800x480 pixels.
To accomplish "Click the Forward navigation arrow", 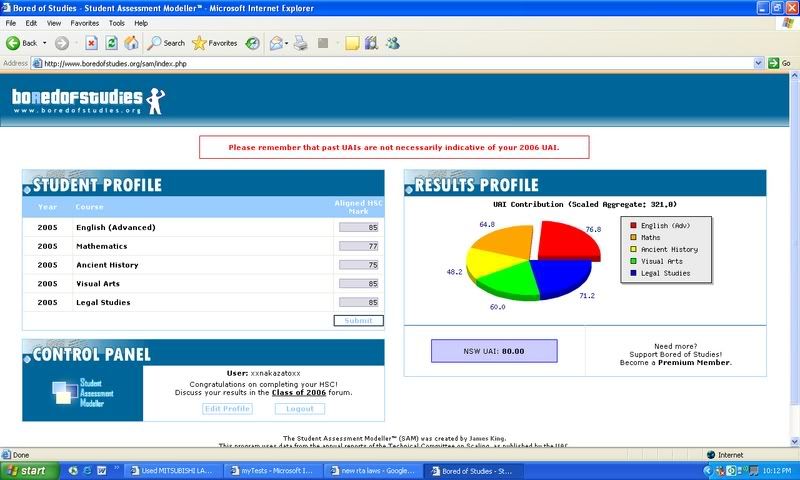I will pyautogui.click(x=62, y=43).
